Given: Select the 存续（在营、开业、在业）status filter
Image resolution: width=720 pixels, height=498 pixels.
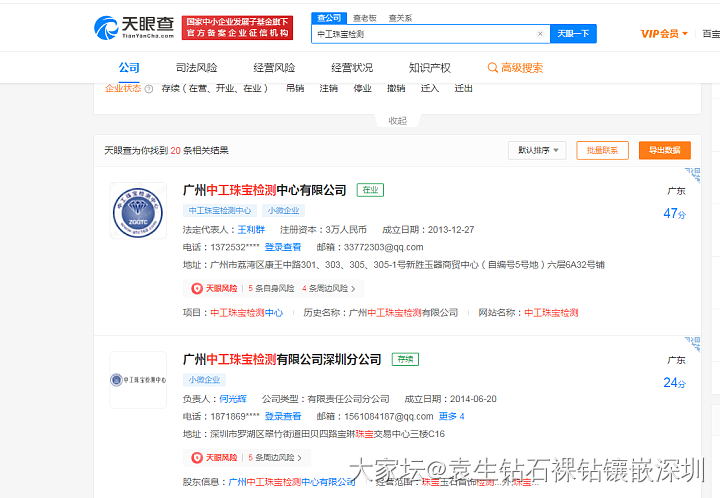Looking at the screenshot, I should click(x=214, y=88).
